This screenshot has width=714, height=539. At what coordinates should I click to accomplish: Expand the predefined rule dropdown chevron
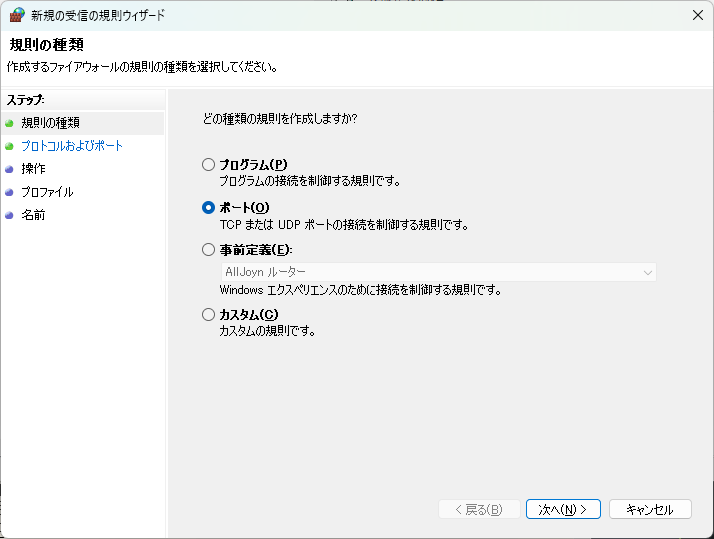click(x=648, y=272)
